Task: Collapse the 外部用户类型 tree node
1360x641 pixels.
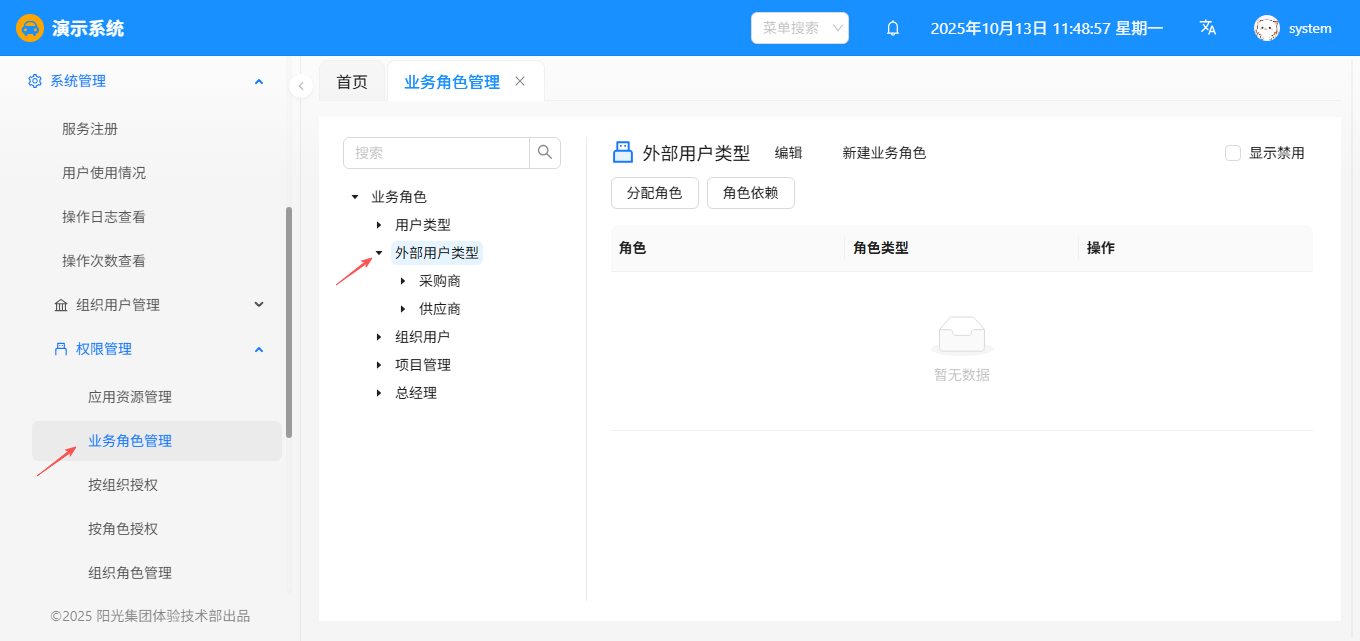Action: click(x=379, y=253)
